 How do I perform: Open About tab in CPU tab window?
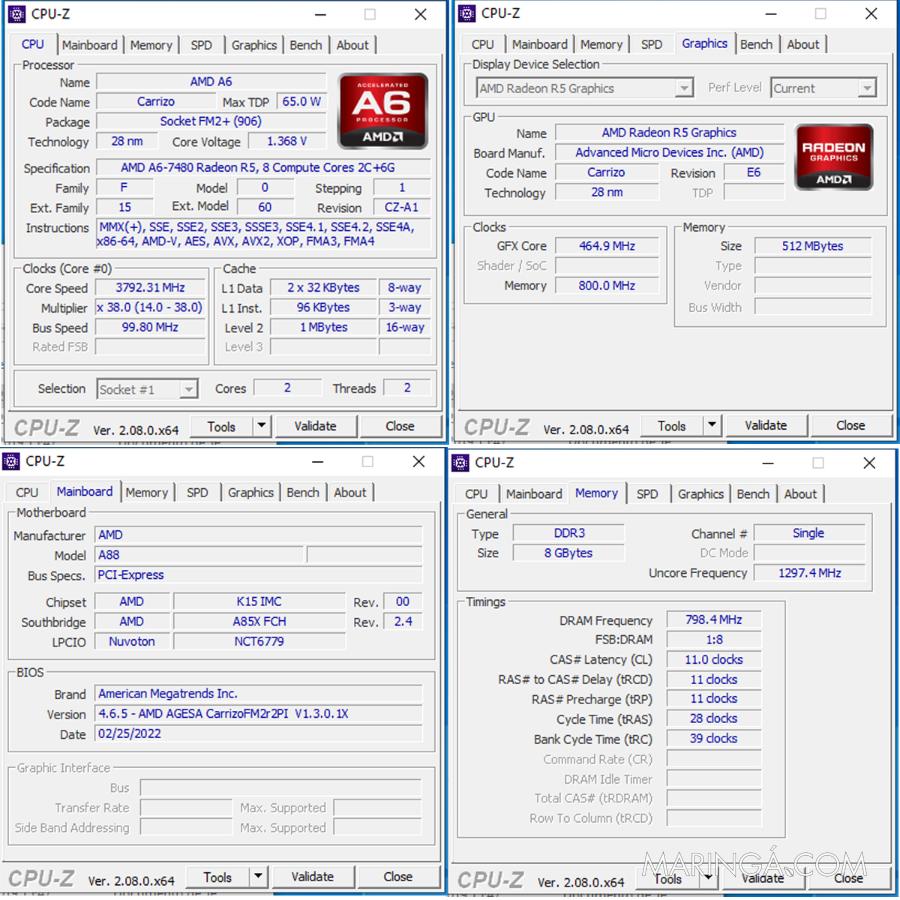[x=352, y=45]
